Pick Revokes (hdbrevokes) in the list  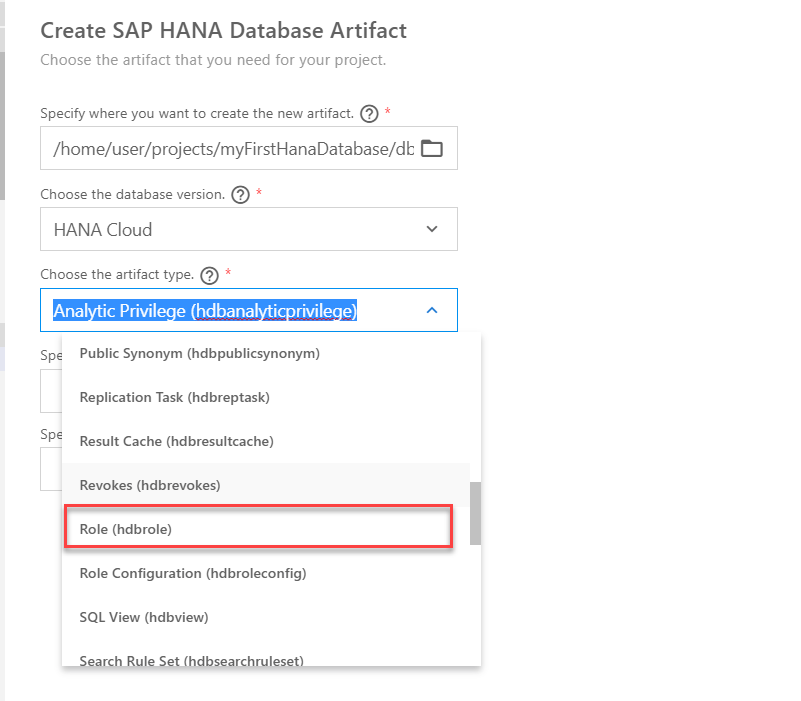149,485
